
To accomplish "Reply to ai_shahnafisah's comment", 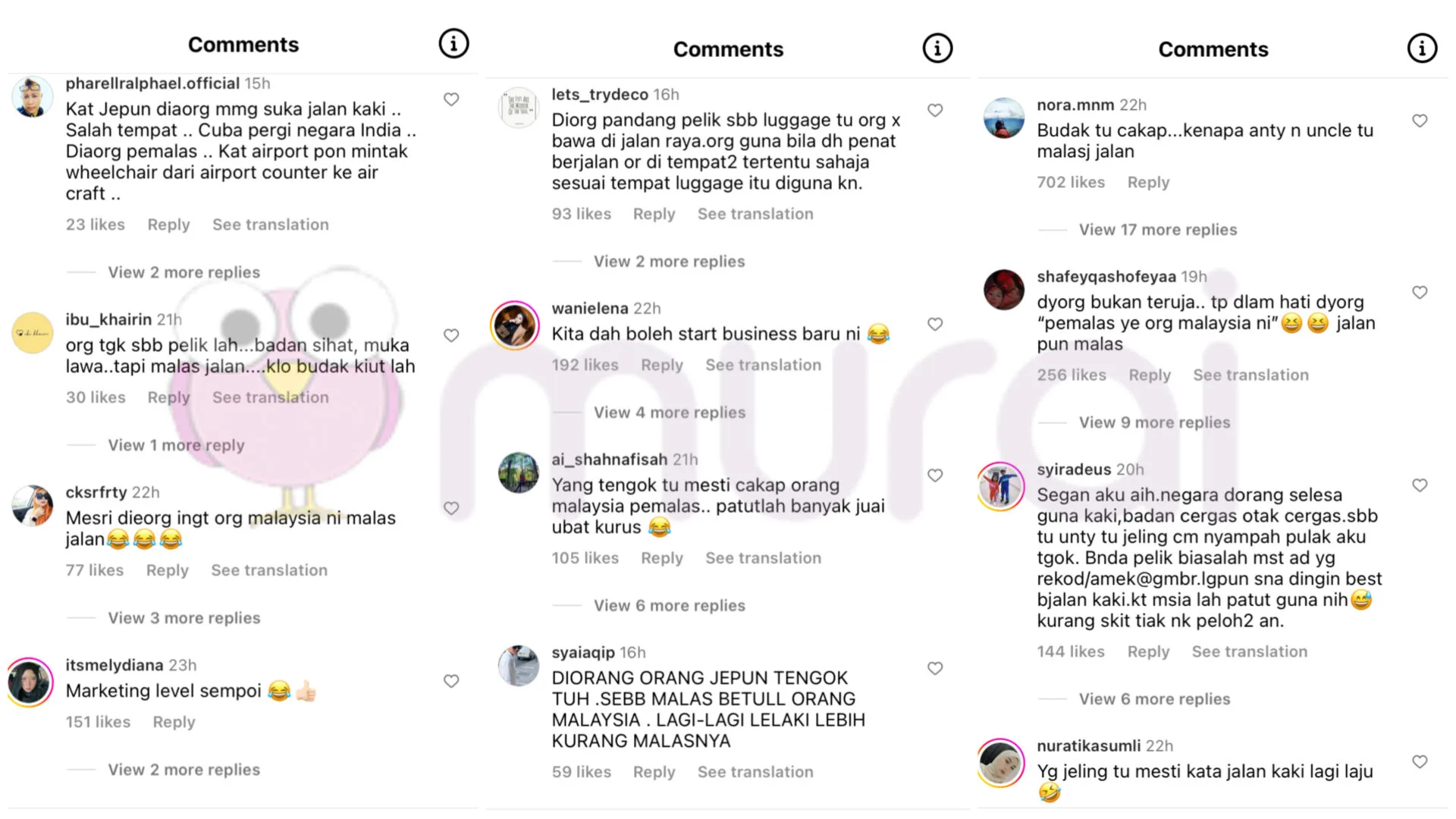I will (x=662, y=558).
